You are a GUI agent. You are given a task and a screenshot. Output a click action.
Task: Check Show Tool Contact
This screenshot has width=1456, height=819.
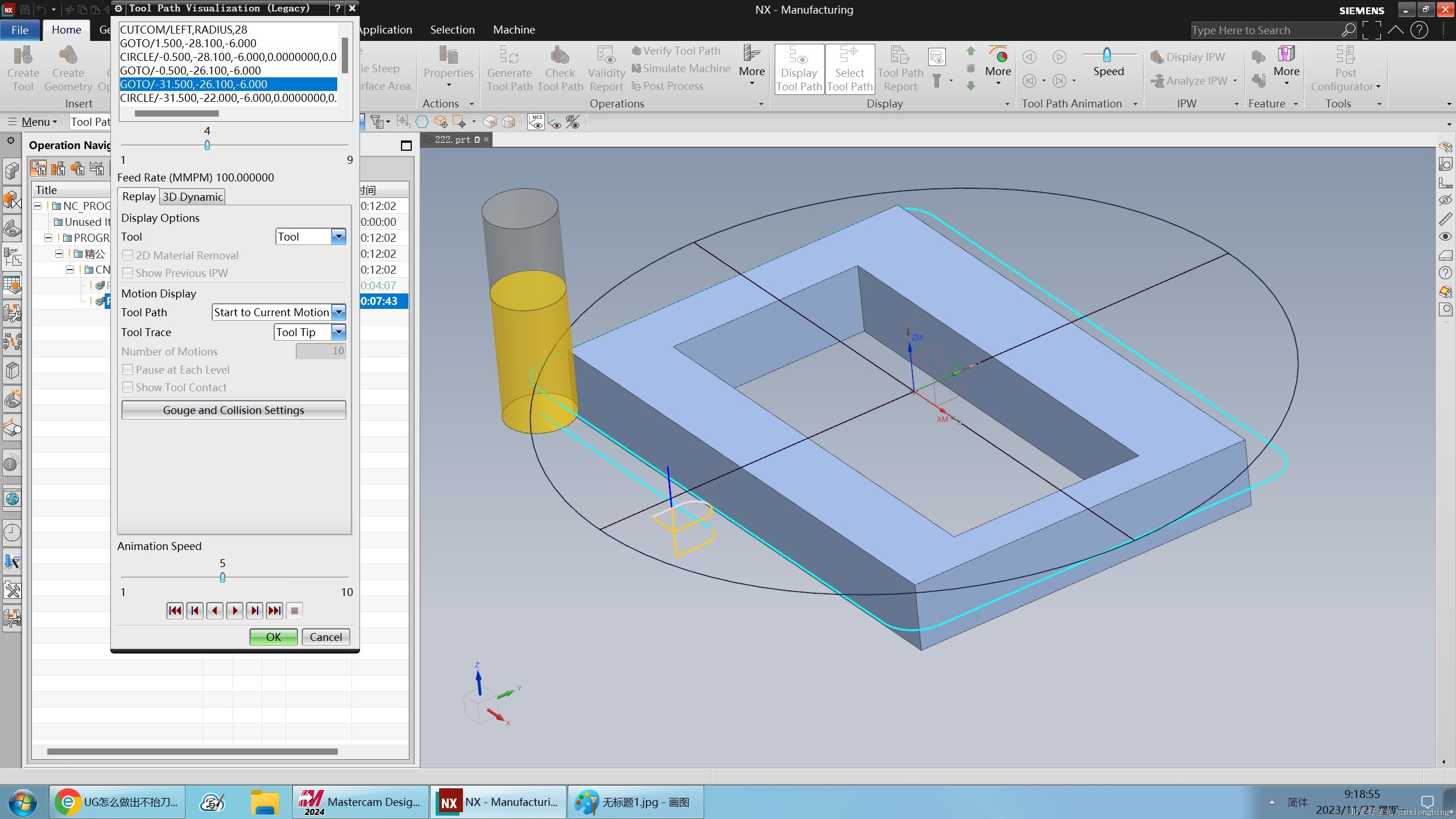click(x=128, y=387)
